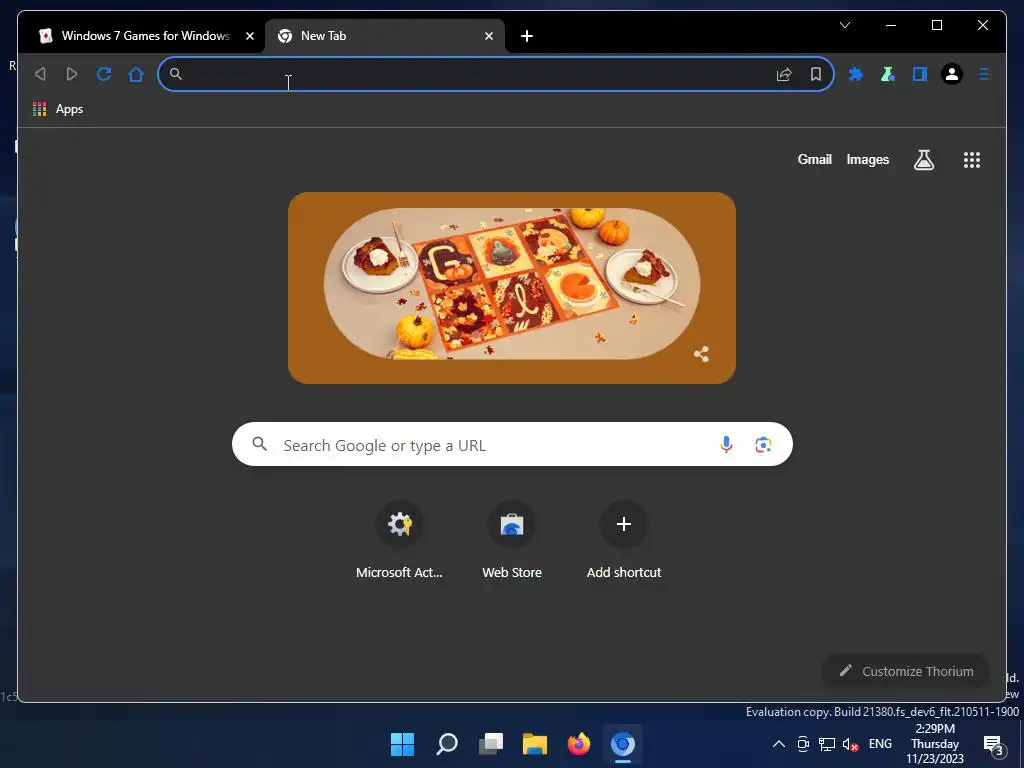
Task: Reload the current page
Action: [x=104, y=74]
